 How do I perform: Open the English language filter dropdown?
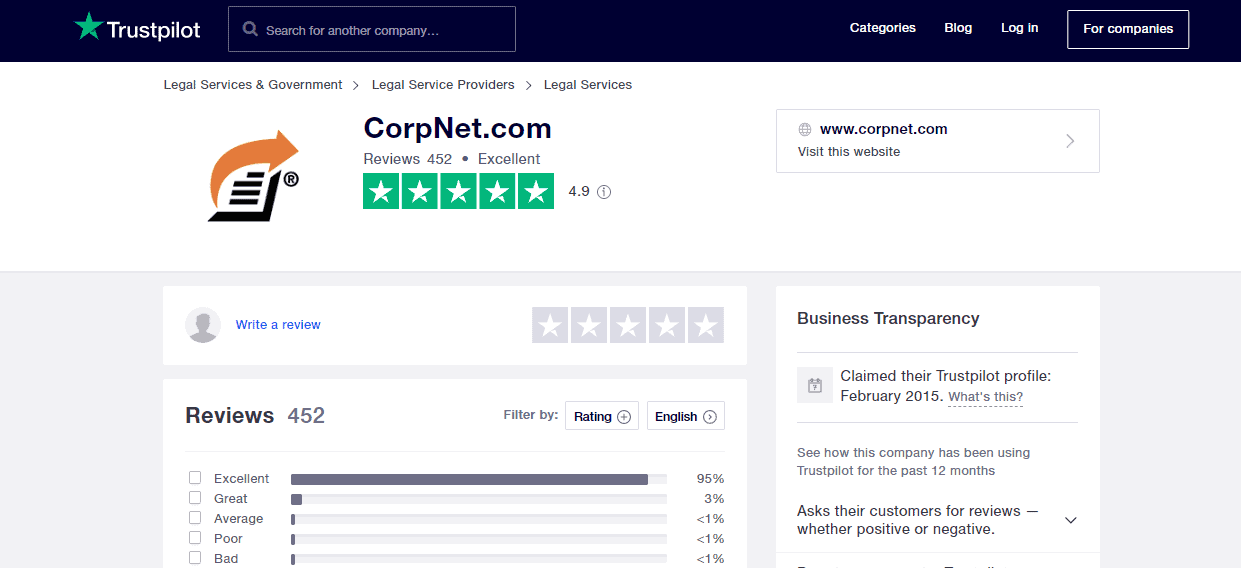pos(686,416)
